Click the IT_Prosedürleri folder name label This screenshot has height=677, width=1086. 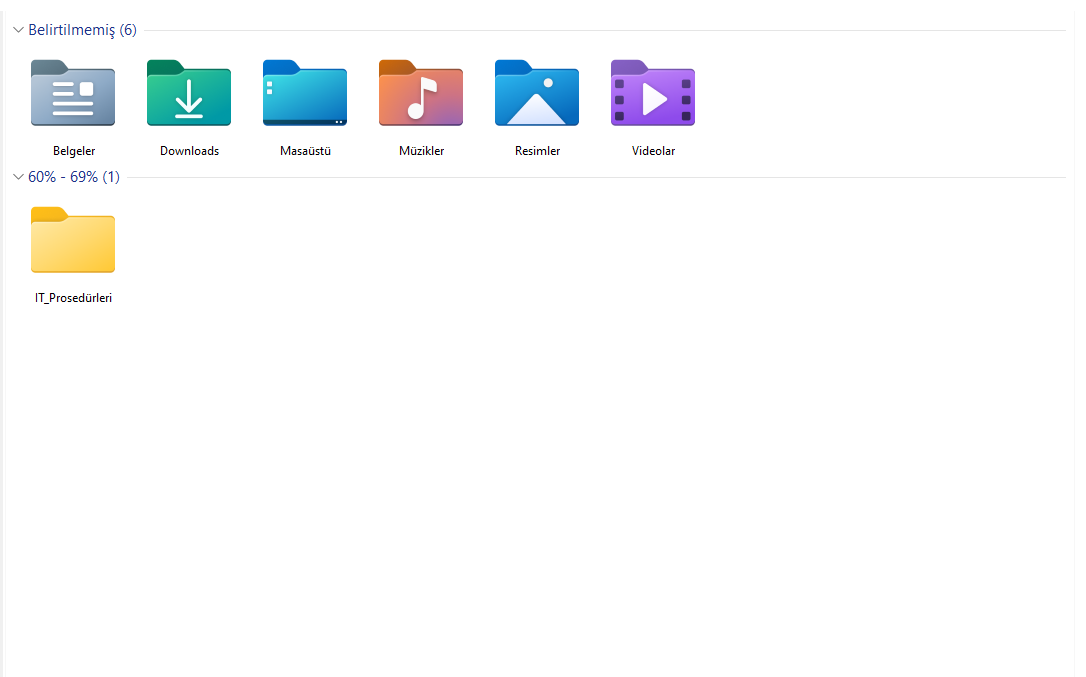tap(73, 298)
